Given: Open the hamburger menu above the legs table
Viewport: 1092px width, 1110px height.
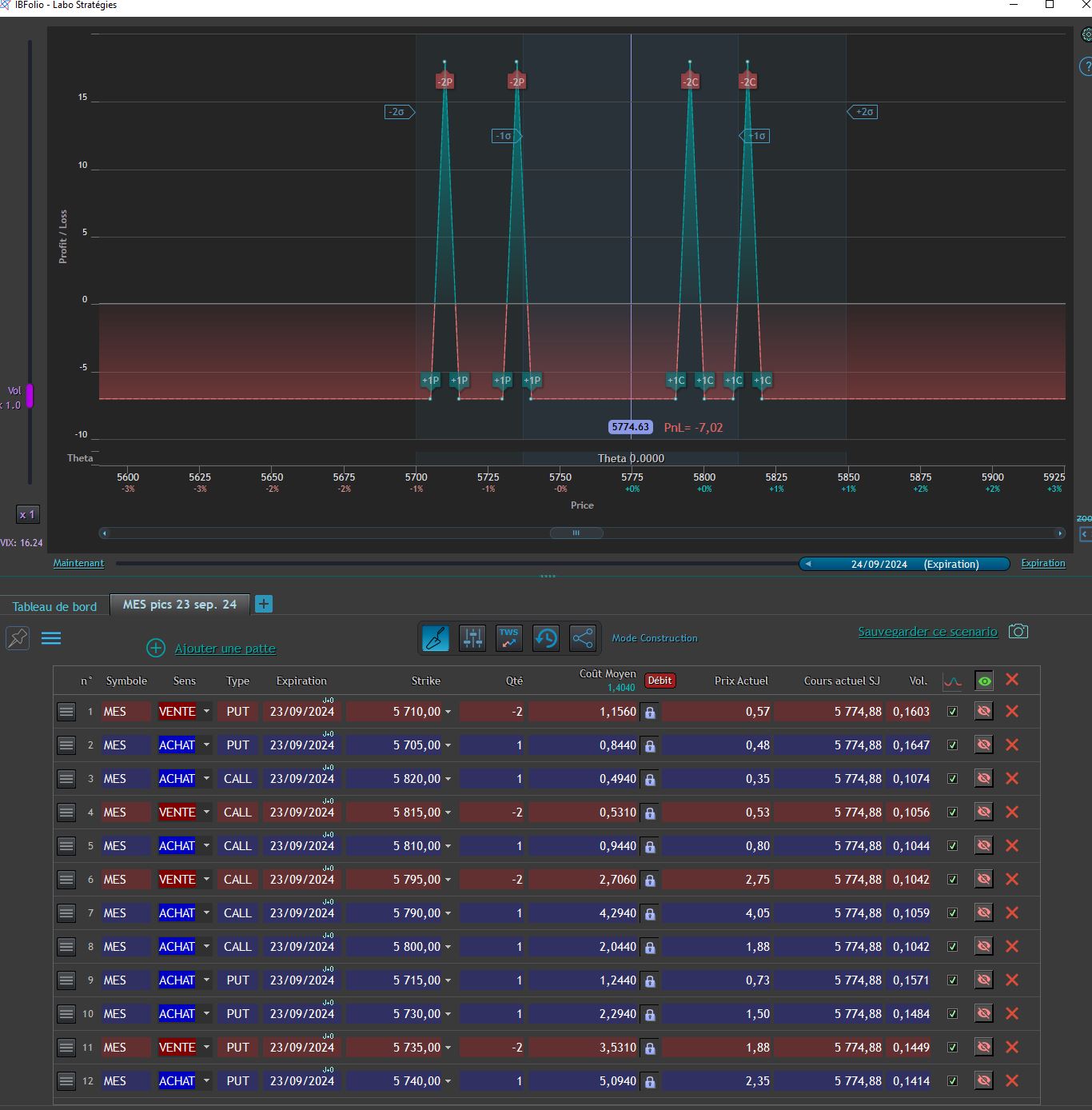Looking at the screenshot, I should [51, 638].
